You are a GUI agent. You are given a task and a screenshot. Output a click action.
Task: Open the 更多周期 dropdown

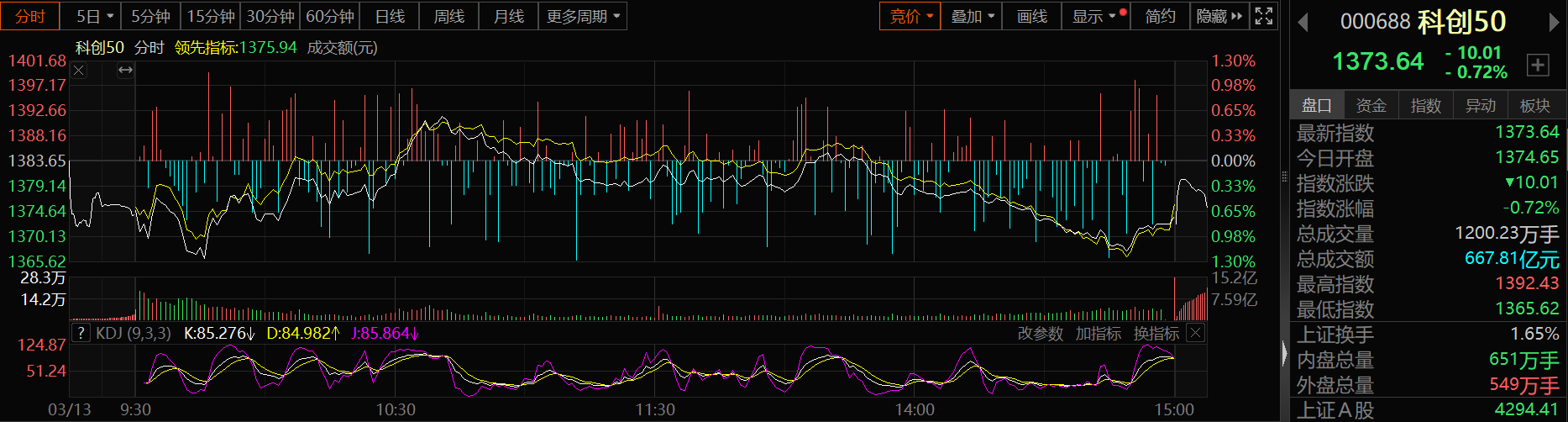tap(582, 16)
